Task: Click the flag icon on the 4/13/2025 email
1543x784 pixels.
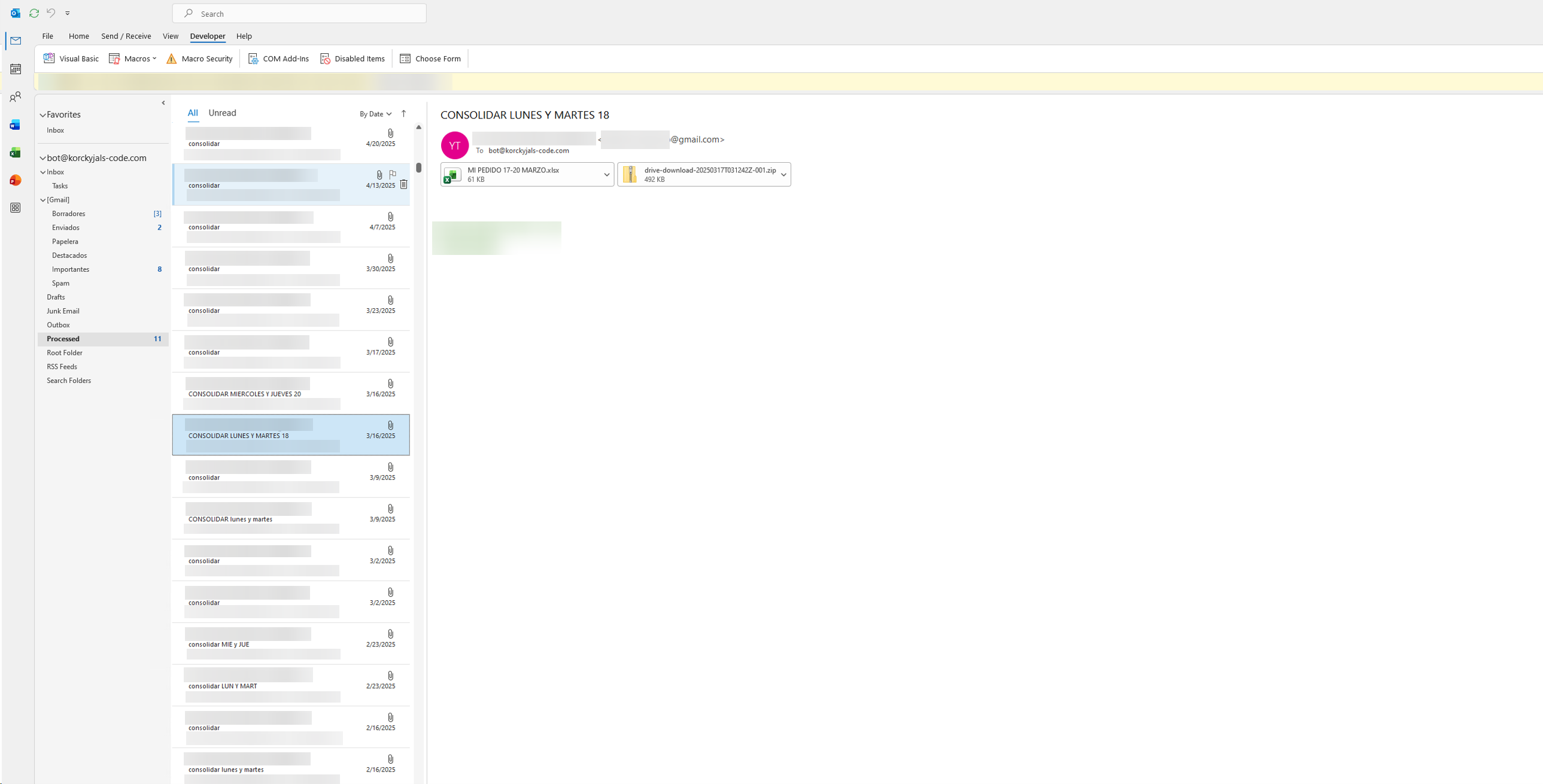Action: point(393,174)
